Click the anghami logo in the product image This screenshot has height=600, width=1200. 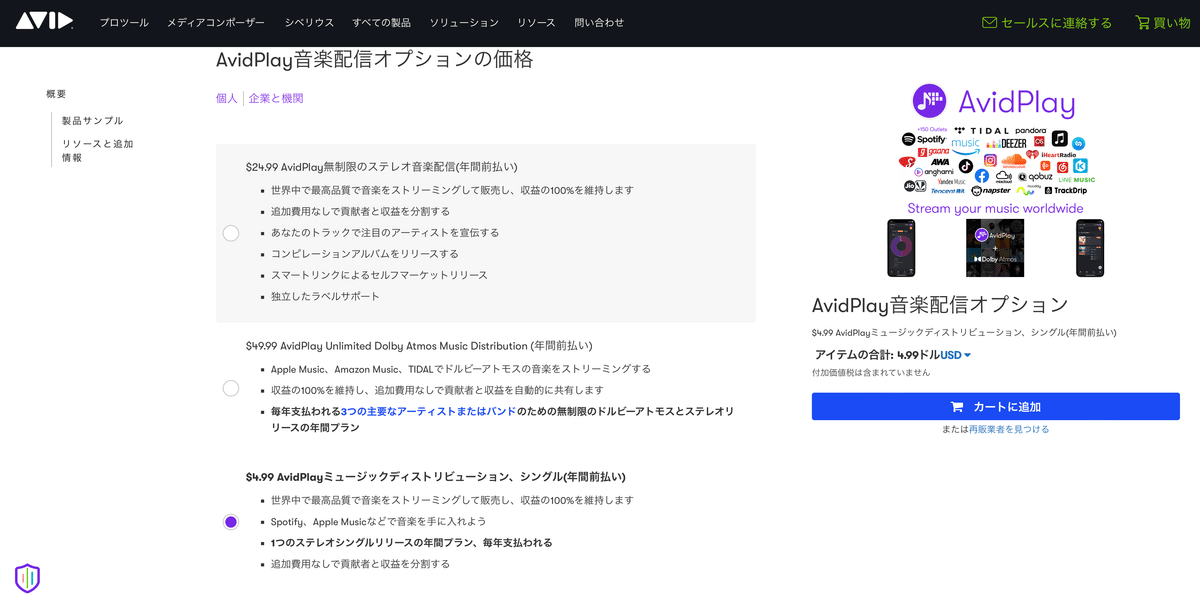coord(934,172)
